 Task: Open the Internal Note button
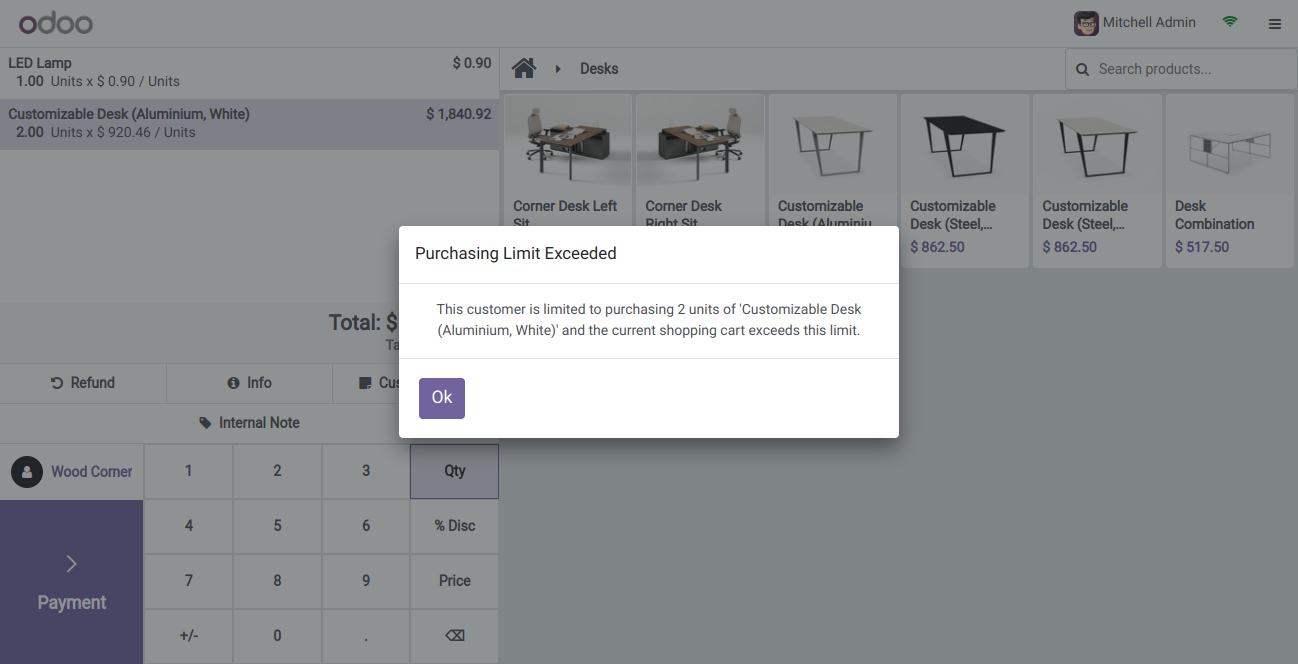pos(249,423)
